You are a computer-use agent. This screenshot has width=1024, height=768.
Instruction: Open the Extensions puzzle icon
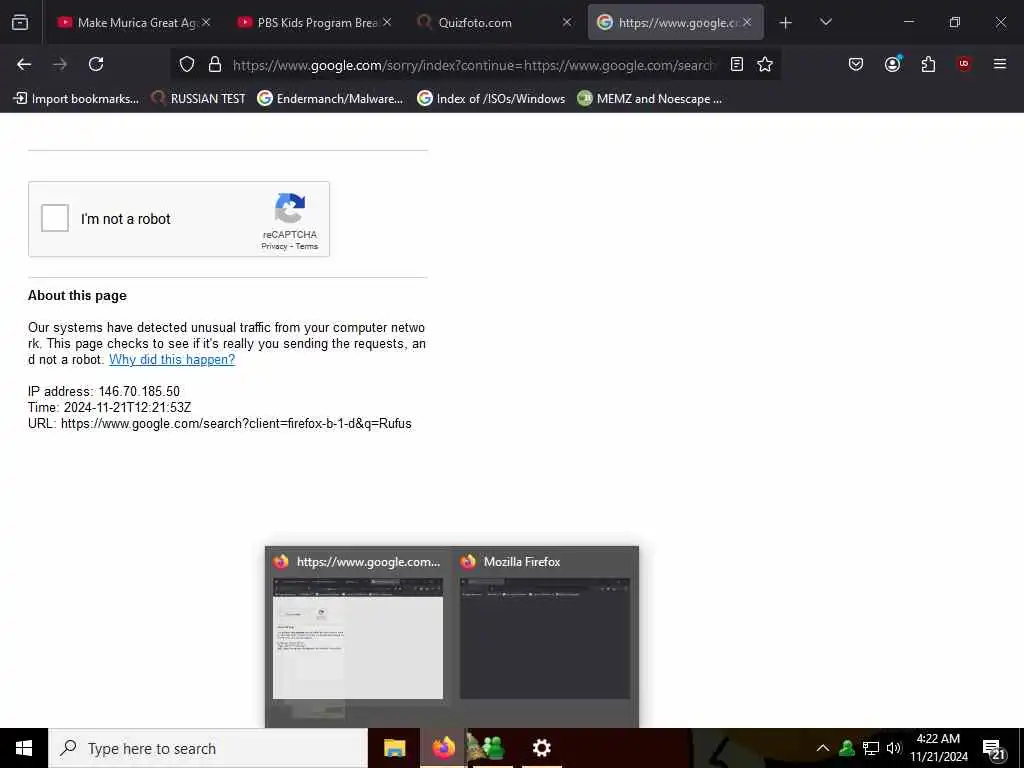[928, 64]
